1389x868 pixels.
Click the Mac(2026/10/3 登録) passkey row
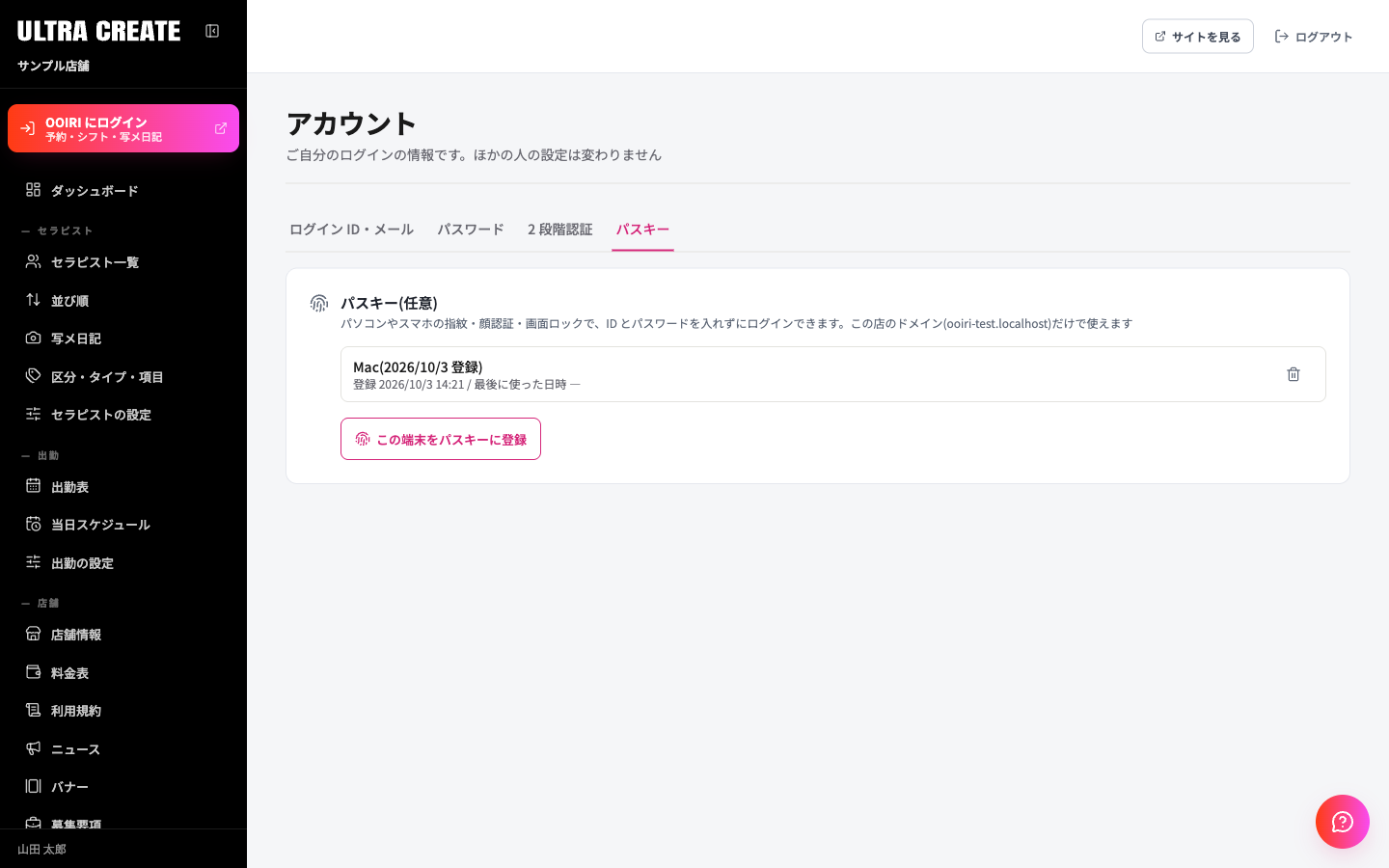point(833,374)
